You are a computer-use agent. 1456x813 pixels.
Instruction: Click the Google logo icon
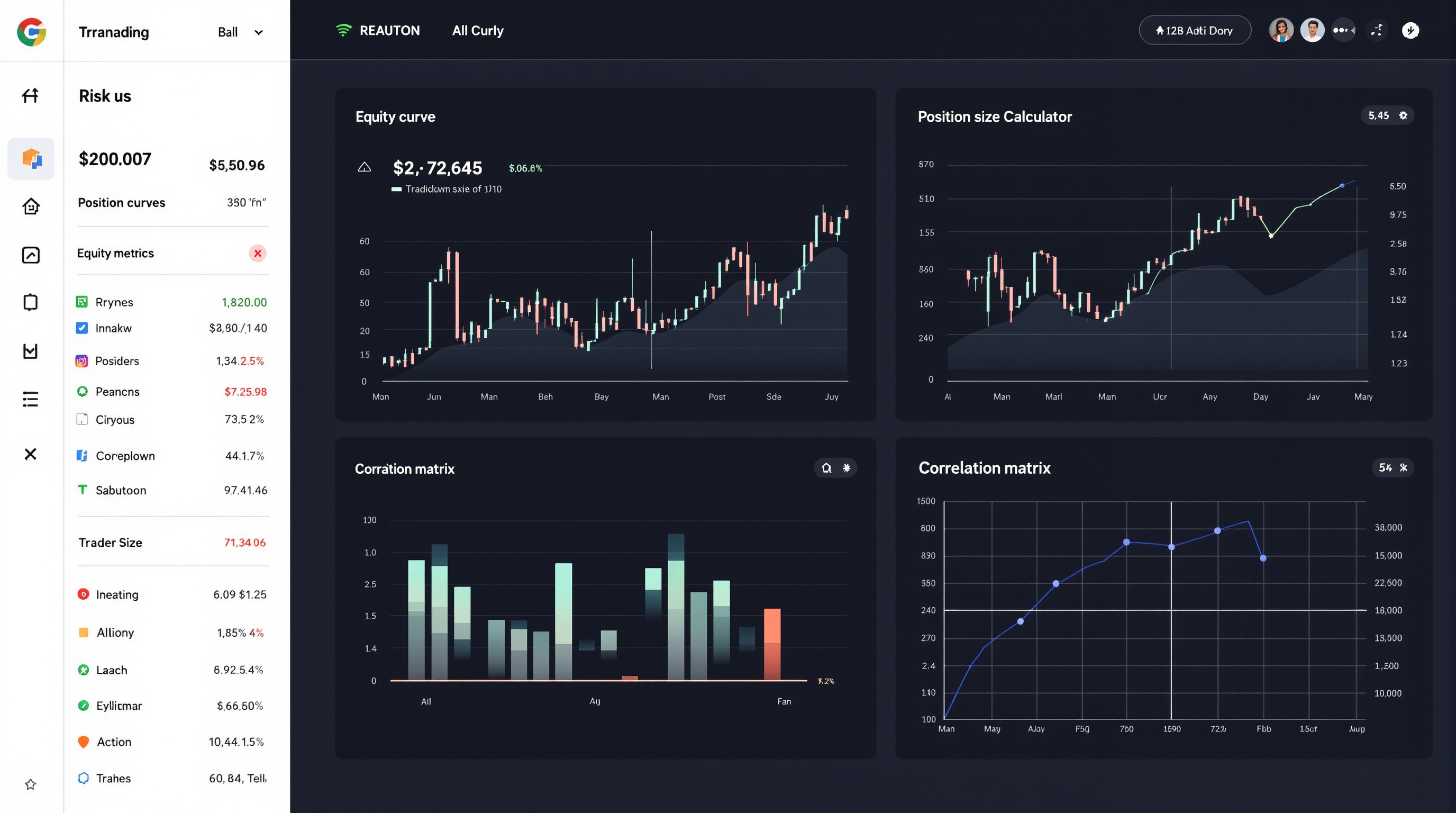coord(32,32)
